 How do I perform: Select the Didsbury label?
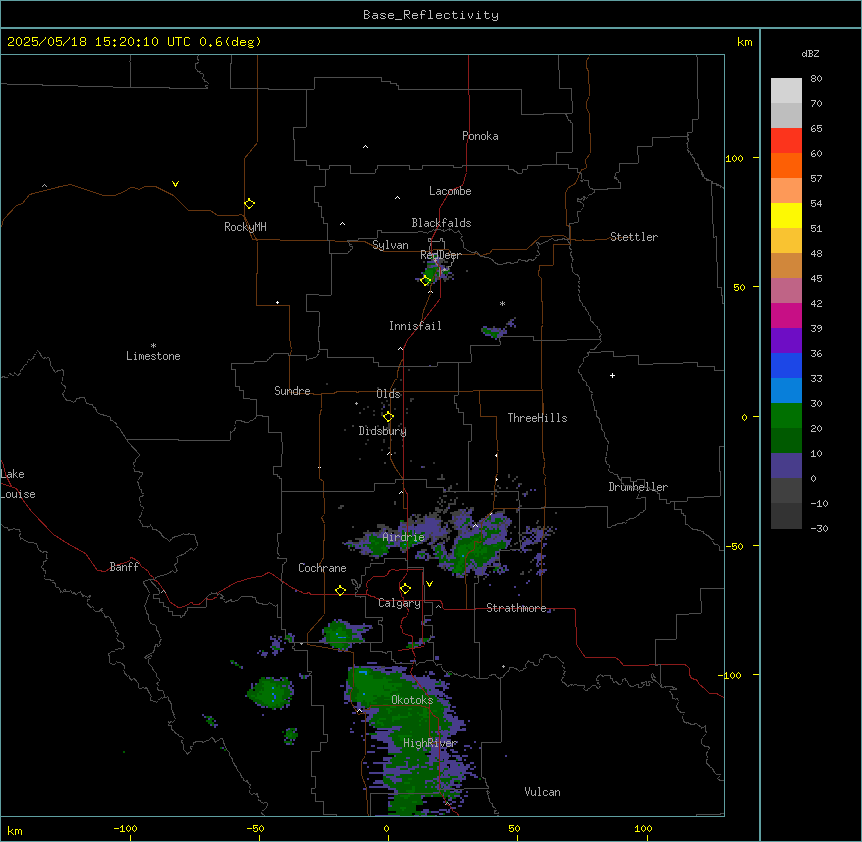click(382, 431)
